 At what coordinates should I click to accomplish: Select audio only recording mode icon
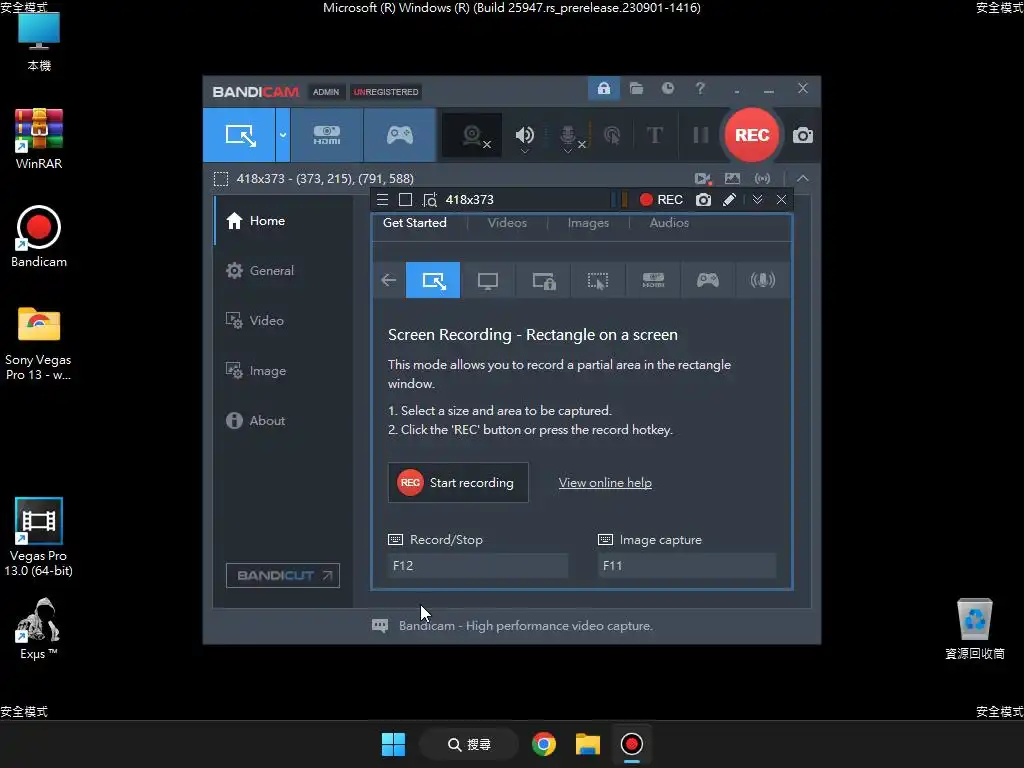coord(763,280)
